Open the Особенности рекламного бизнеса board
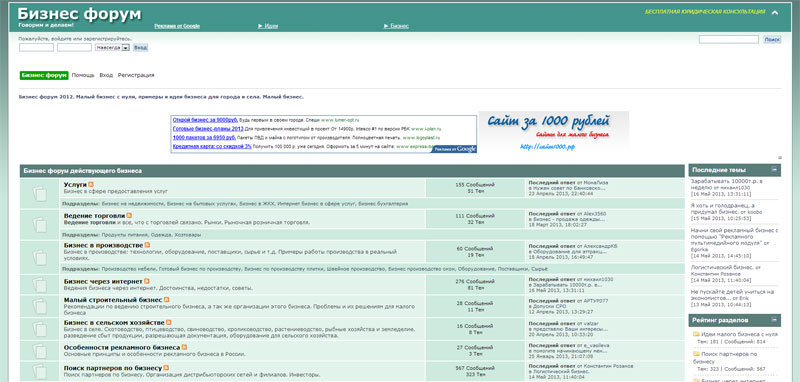Viewport: 800px width, 382px height. coord(122,347)
